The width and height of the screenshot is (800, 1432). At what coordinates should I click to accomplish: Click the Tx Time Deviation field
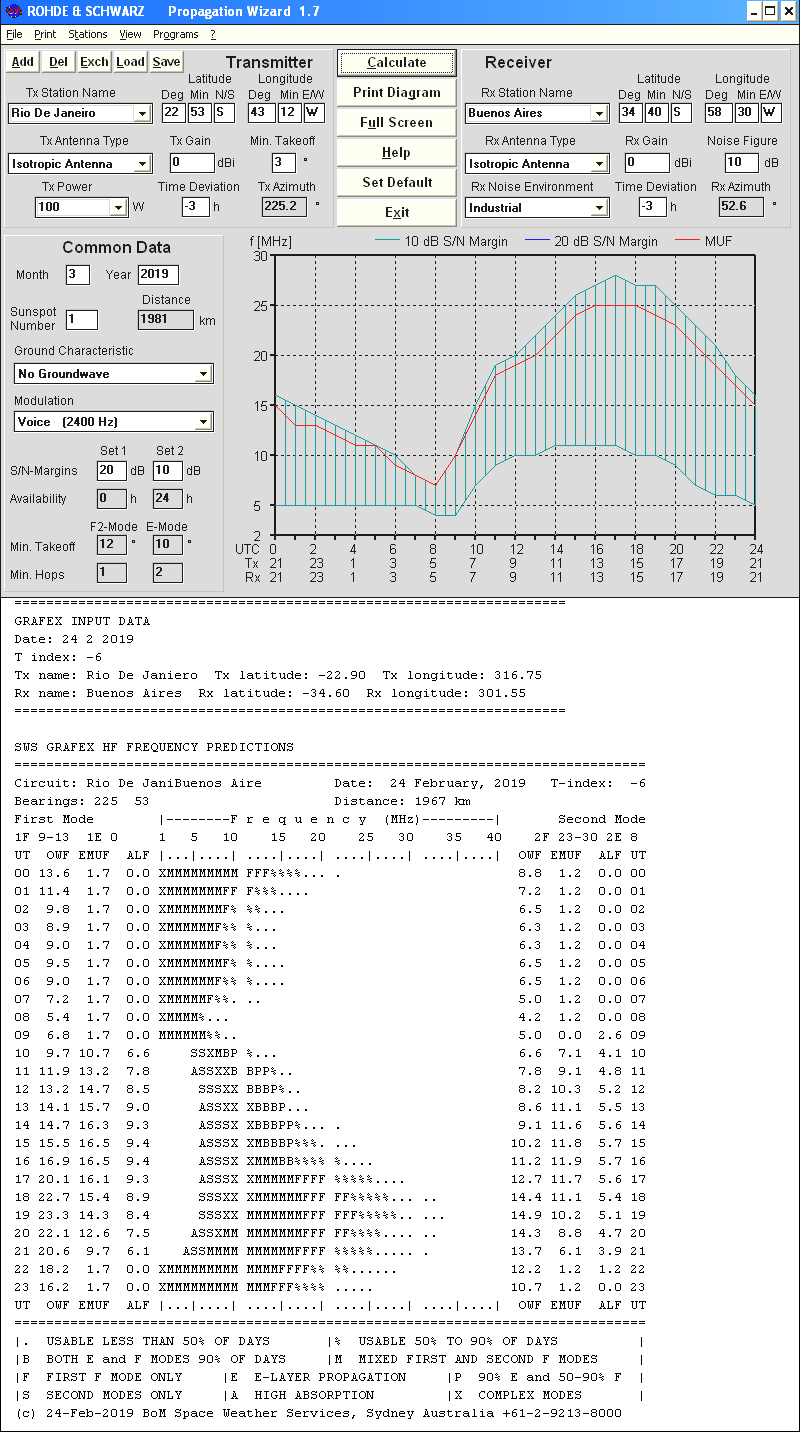click(195, 206)
